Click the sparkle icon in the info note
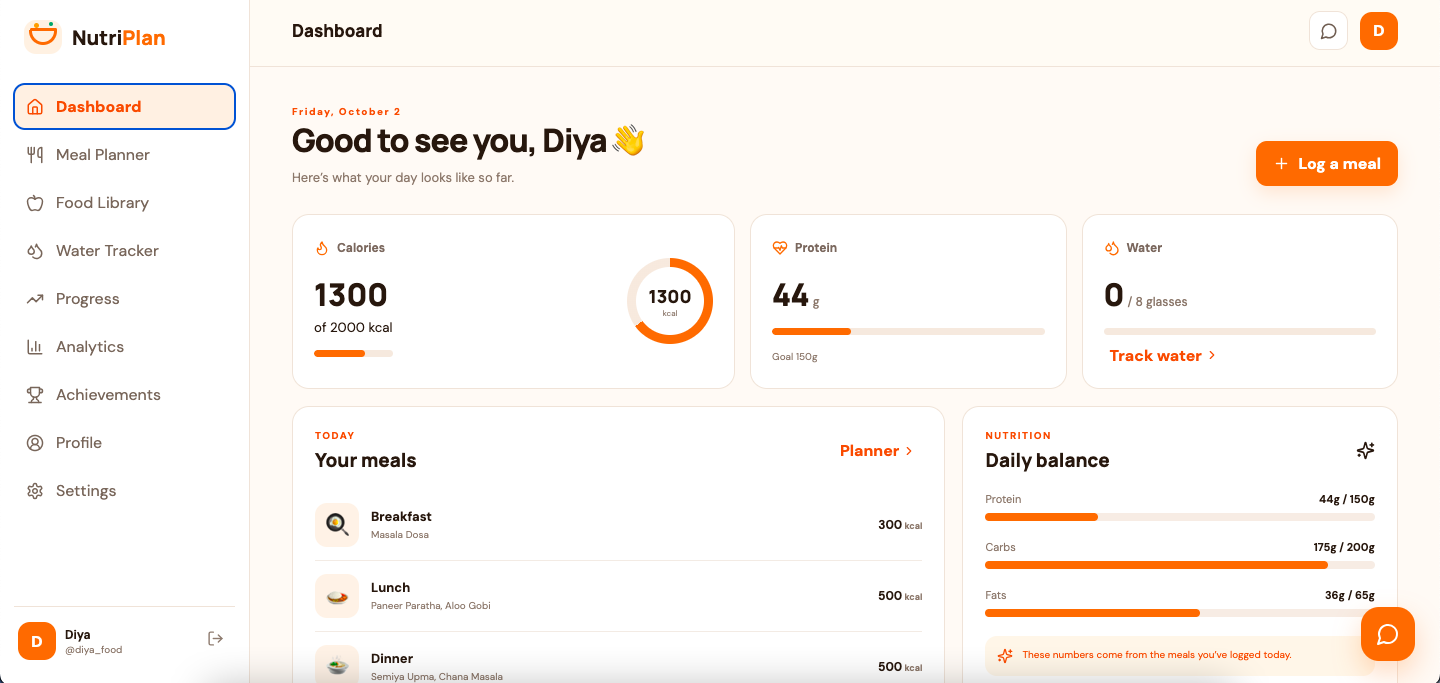This screenshot has height=683, width=1440. point(1005,655)
